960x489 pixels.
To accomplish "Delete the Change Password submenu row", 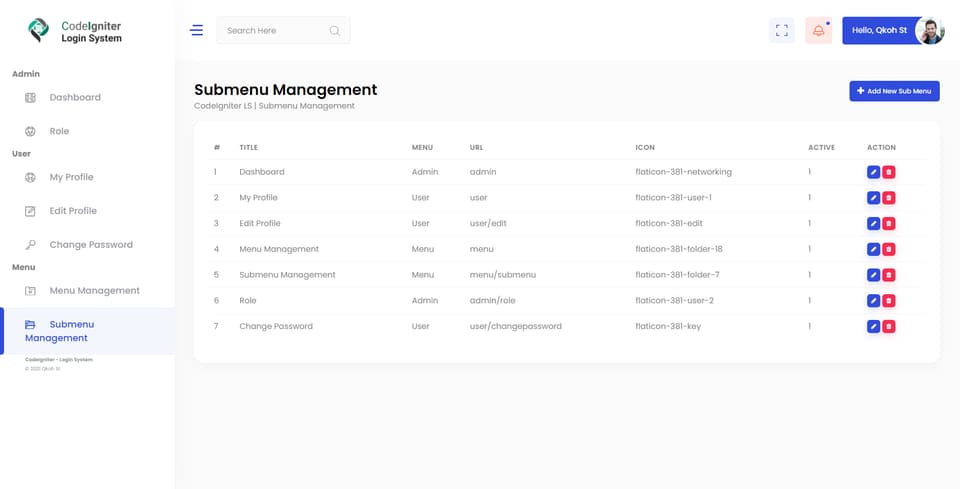I will (x=889, y=326).
